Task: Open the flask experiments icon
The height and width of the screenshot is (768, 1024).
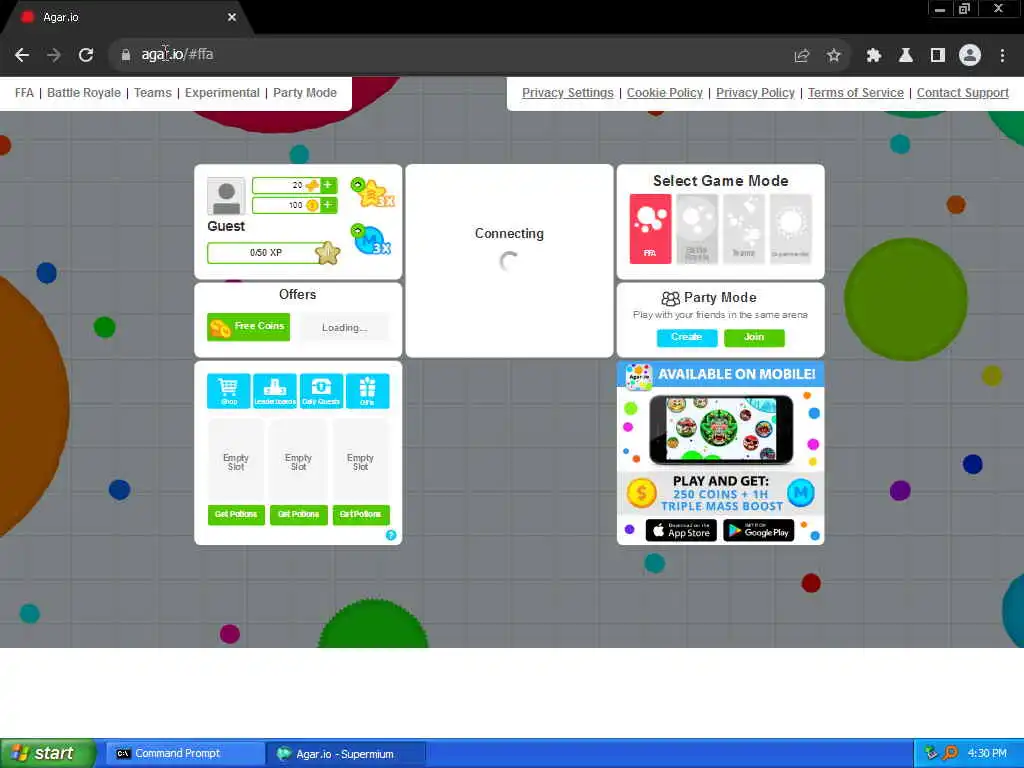Action: pos(905,56)
